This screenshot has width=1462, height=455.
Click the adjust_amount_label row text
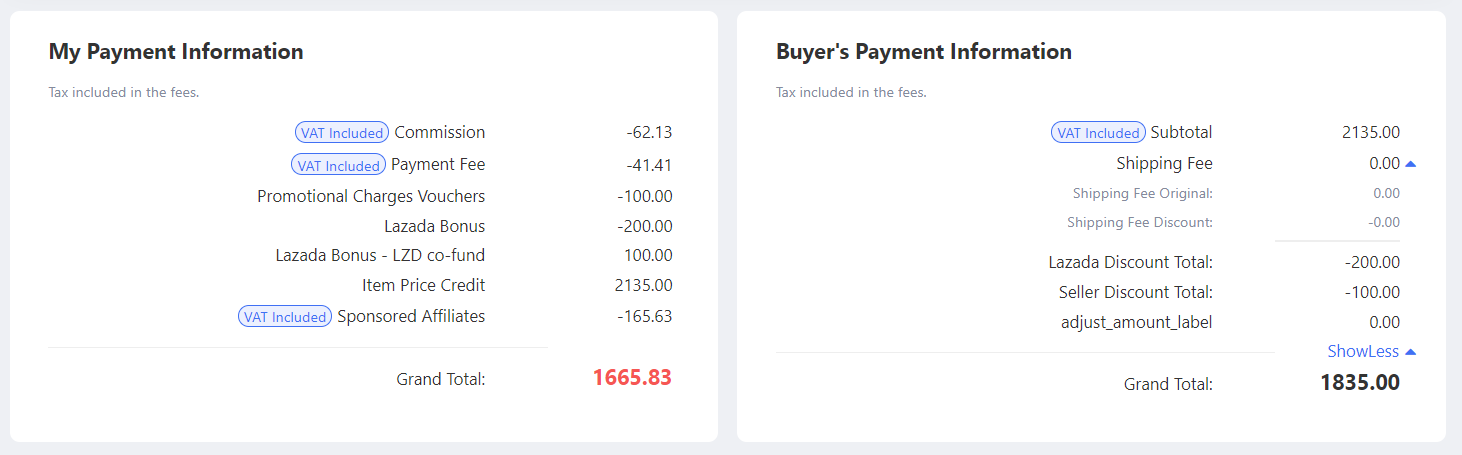[1136, 322]
